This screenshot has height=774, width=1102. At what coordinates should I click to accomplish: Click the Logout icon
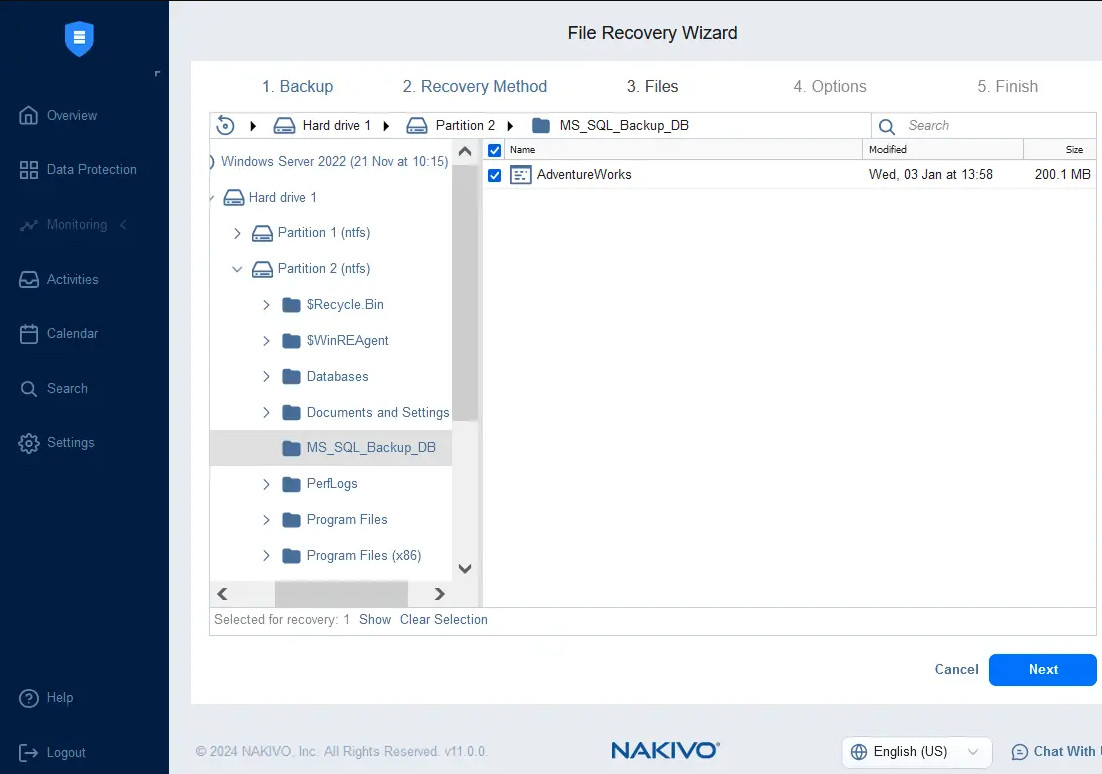tap(29, 753)
